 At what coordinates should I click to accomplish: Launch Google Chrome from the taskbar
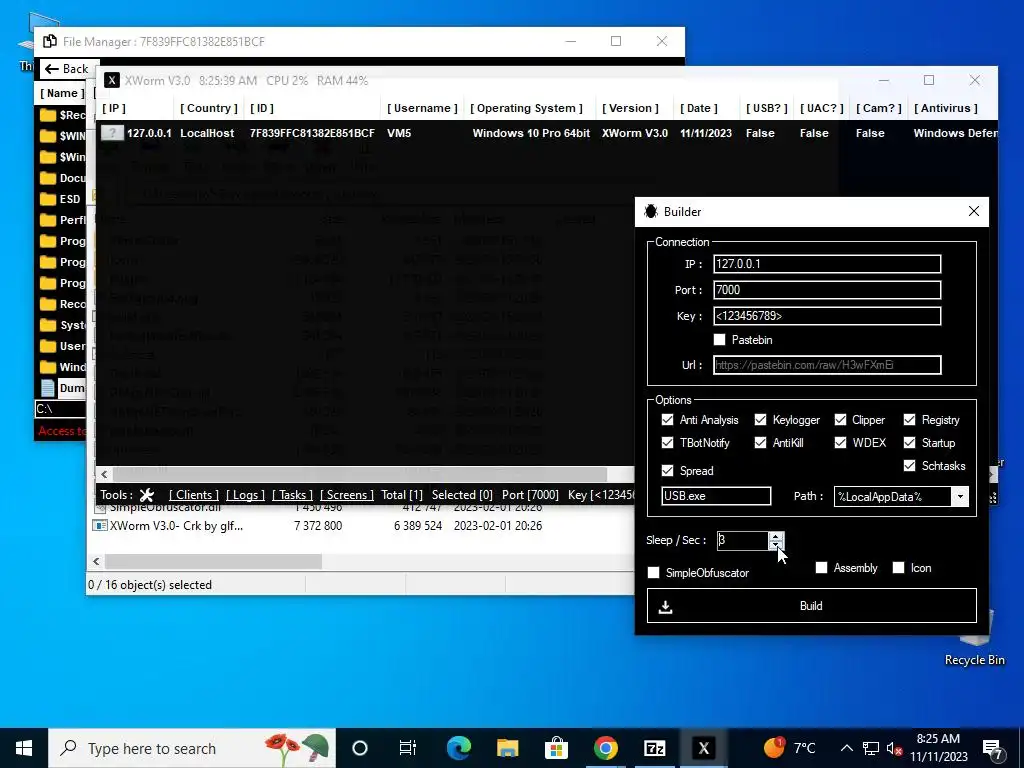pos(605,748)
